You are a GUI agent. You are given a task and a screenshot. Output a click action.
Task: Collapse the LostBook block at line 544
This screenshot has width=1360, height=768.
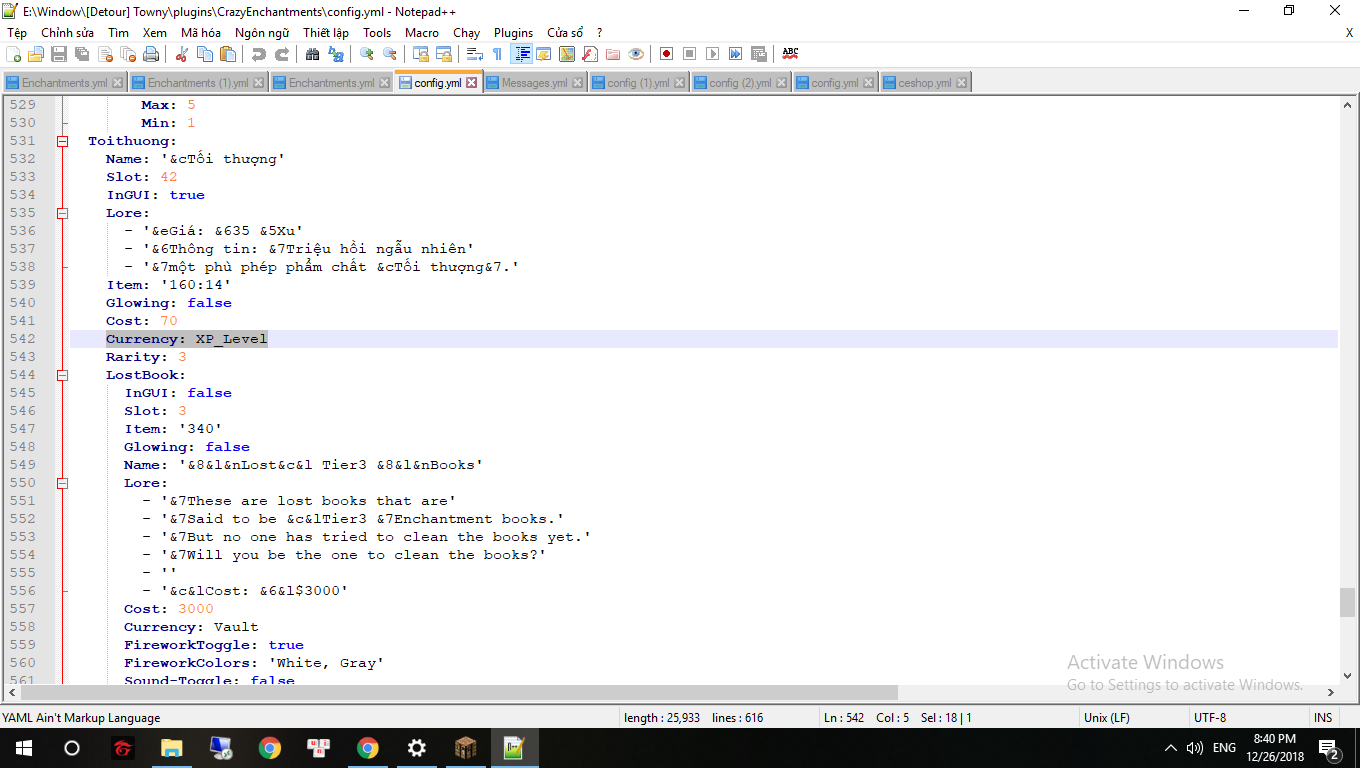[62, 375]
